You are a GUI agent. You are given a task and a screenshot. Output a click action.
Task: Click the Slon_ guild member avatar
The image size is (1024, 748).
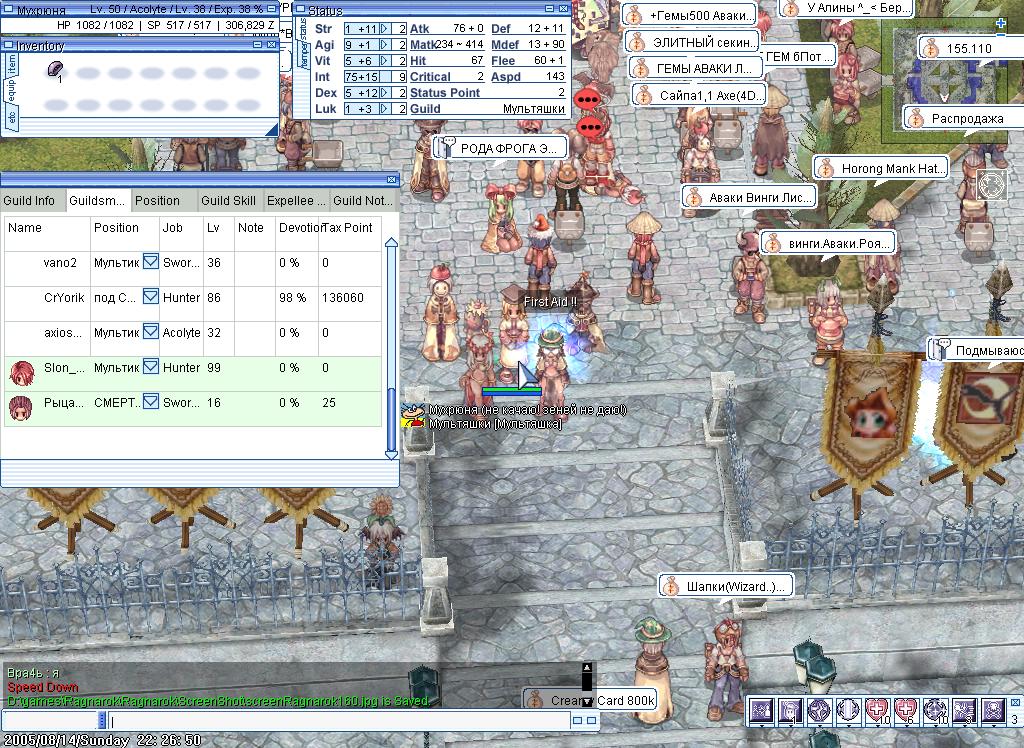click(22, 374)
